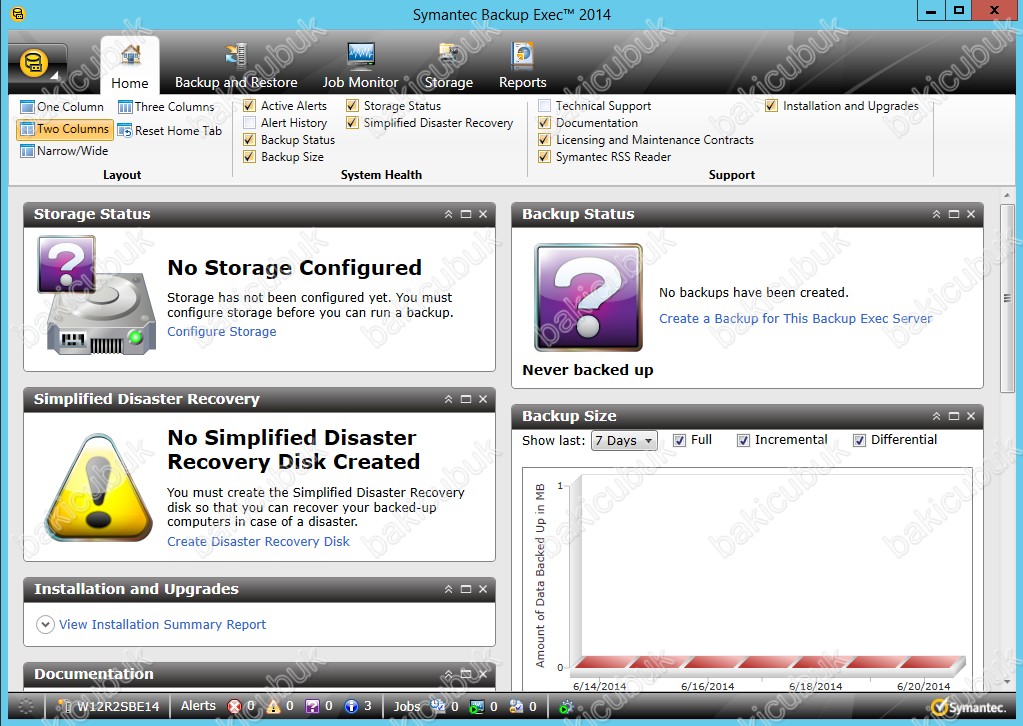Collapse the Backup Size panel
Viewport: 1023px width, 726px height.
click(936, 416)
